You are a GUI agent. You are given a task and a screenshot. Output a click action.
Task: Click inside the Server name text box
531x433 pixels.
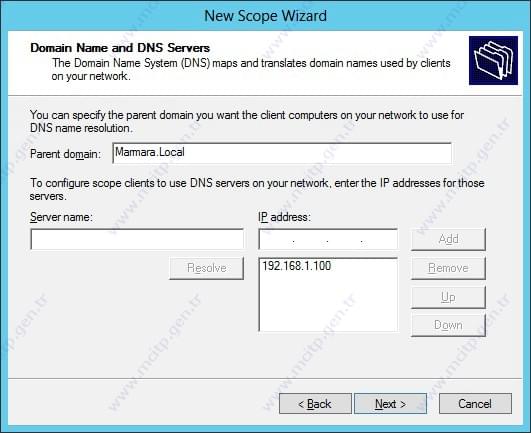[x=137, y=239]
